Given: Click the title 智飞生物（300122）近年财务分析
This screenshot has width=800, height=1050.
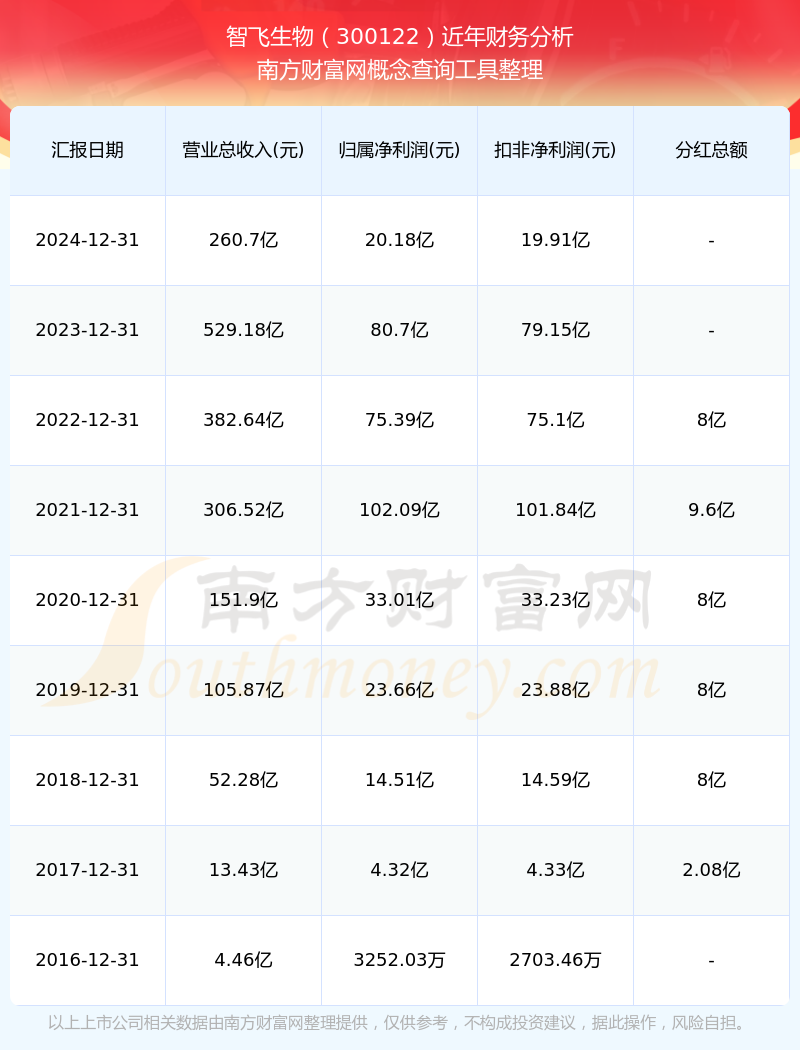Looking at the screenshot, I should tap(400, 37).
